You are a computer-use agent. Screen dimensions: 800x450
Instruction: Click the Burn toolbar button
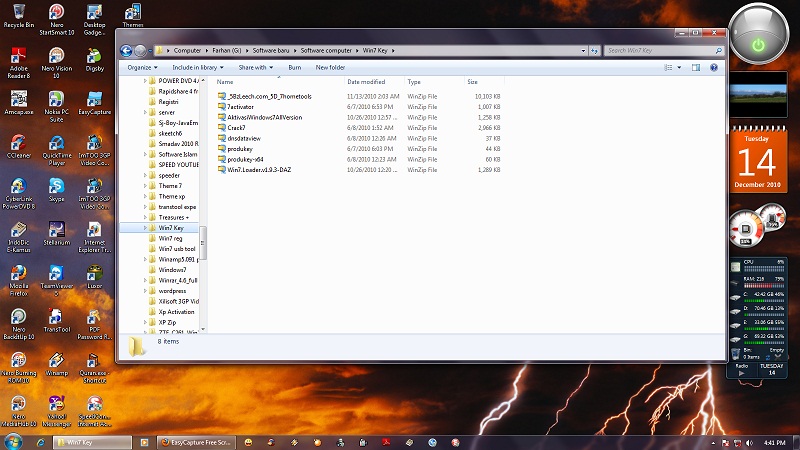coord(294,67)
